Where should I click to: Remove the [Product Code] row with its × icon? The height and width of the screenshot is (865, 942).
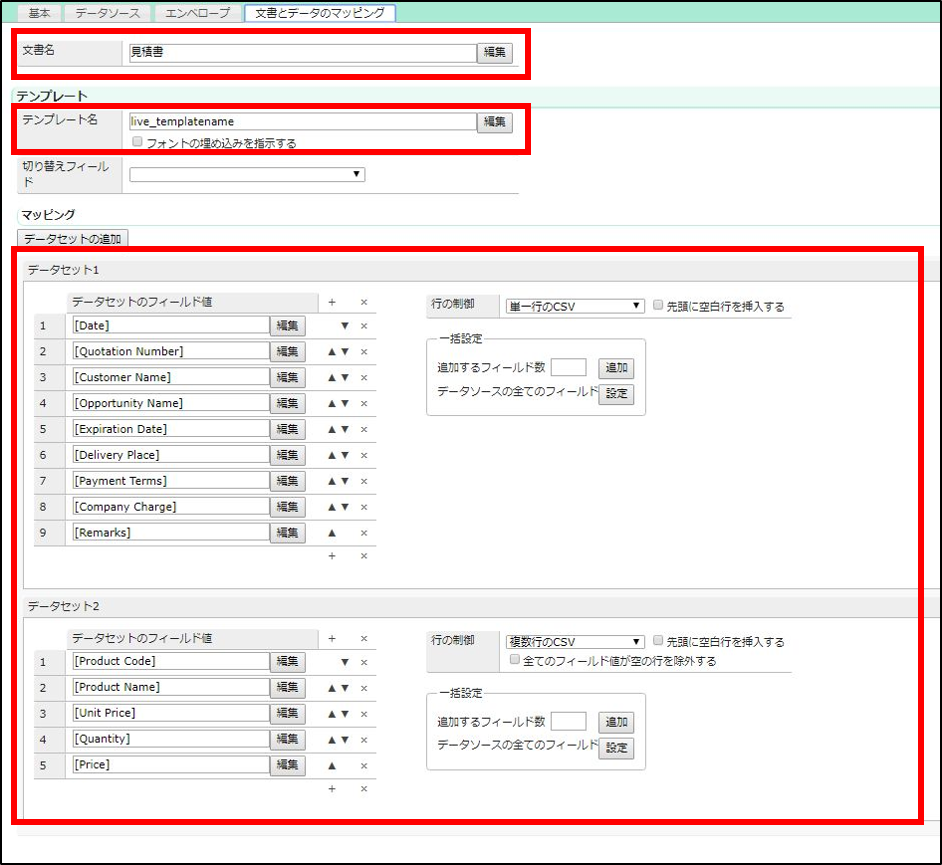[x=364, y=662]
